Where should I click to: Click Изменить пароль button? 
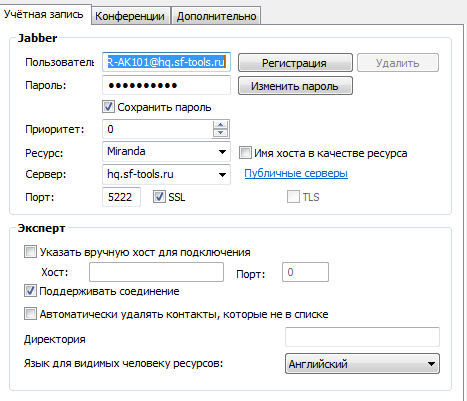[295, 86]
